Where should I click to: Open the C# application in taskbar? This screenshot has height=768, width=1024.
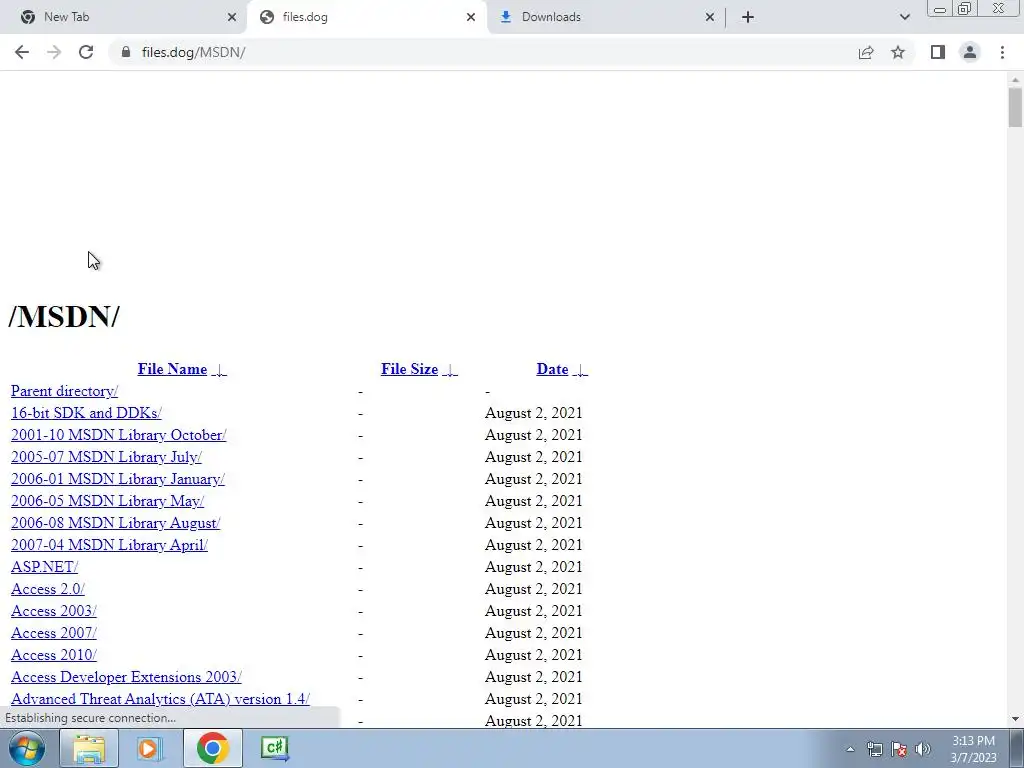[x=274, y=748]
